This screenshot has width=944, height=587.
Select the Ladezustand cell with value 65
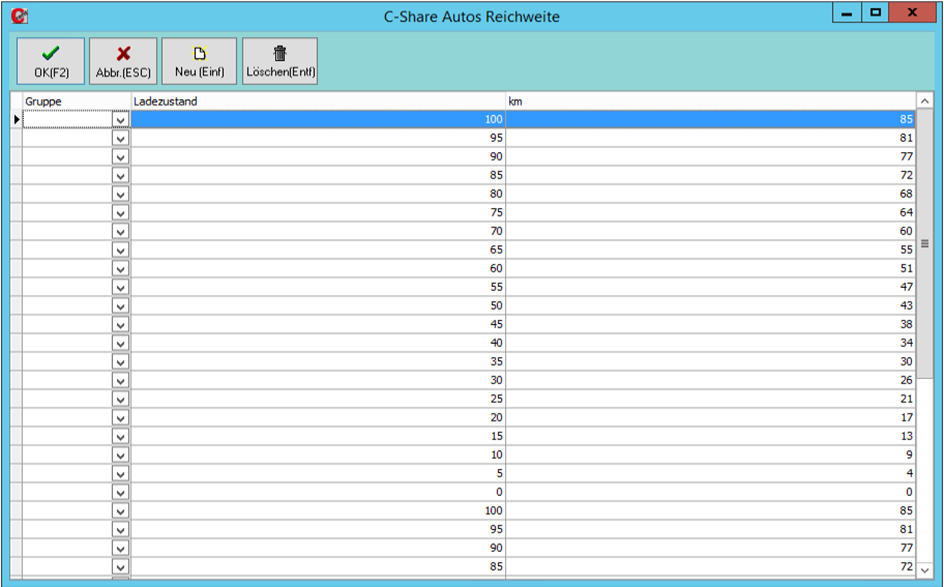(318, 250)
